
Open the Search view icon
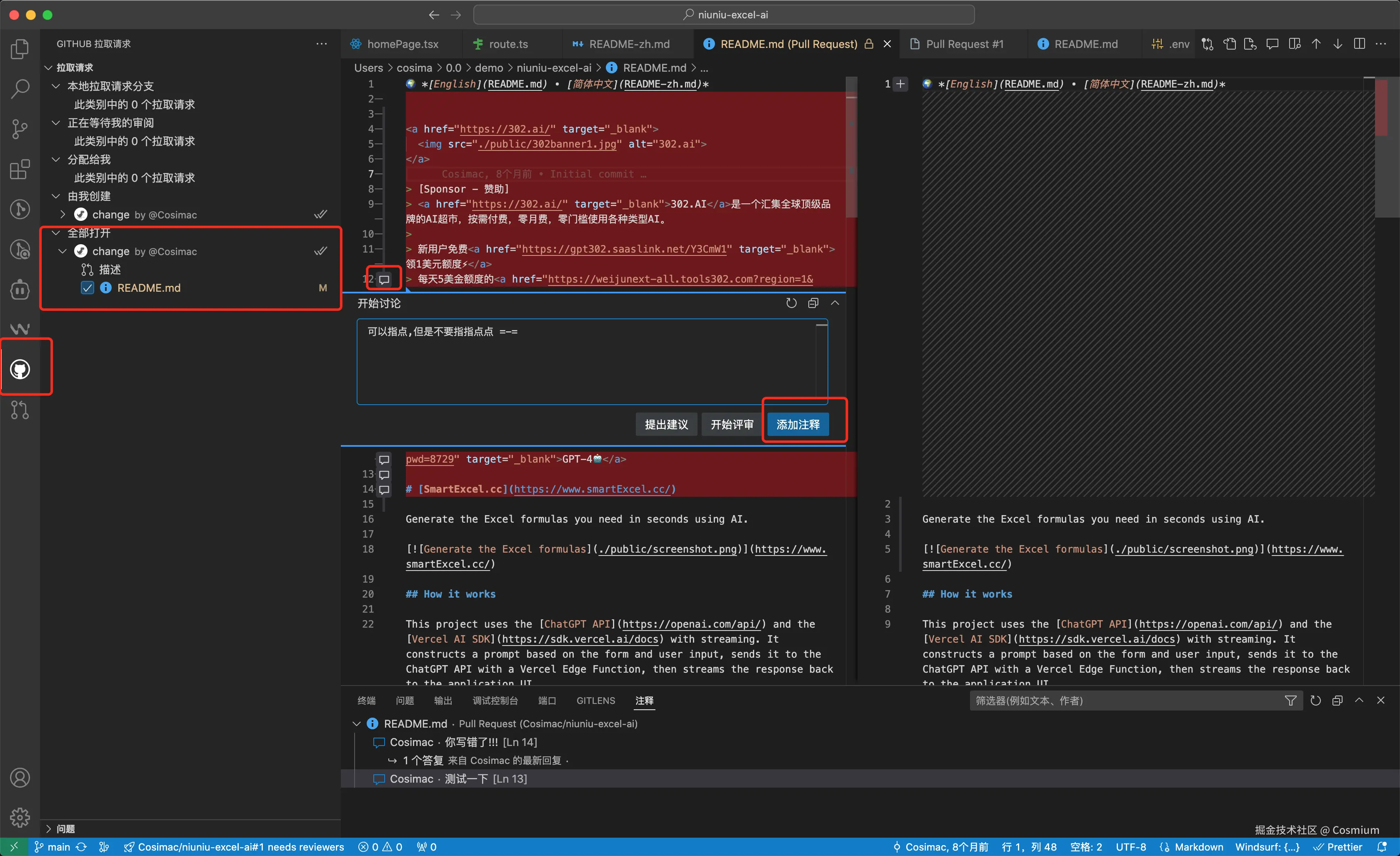pos(20,88)
